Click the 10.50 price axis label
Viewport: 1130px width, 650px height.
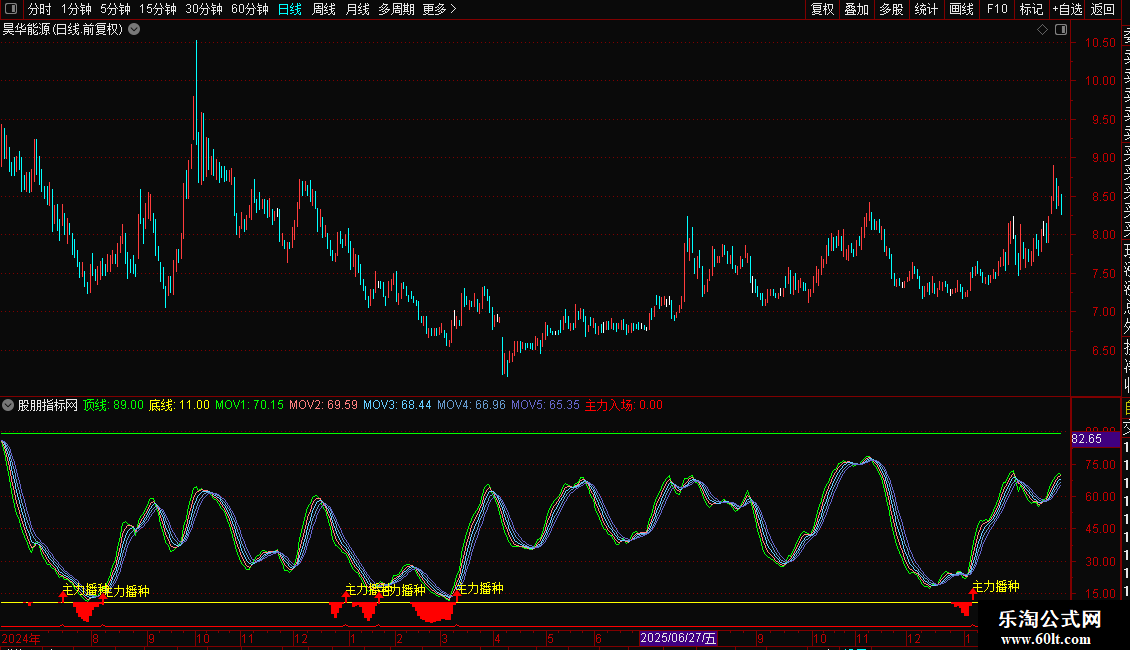point(1100,43)
